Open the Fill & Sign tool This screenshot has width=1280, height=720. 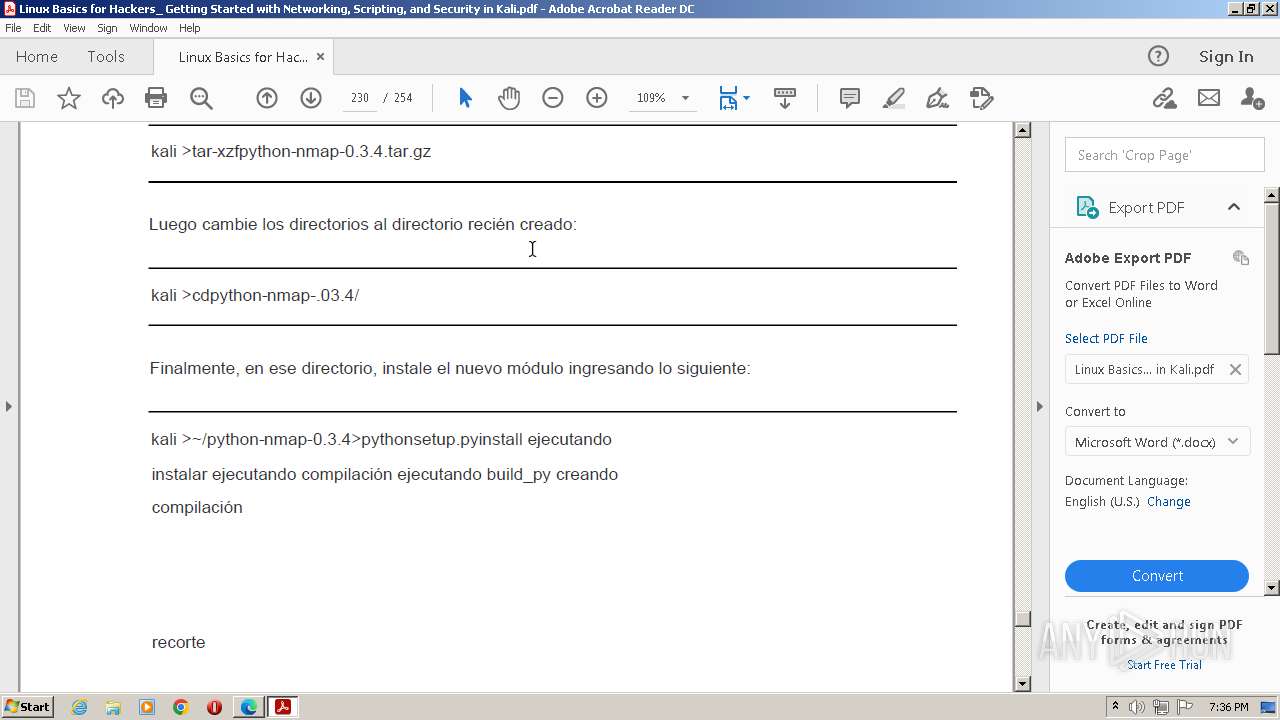coord(937,98)
